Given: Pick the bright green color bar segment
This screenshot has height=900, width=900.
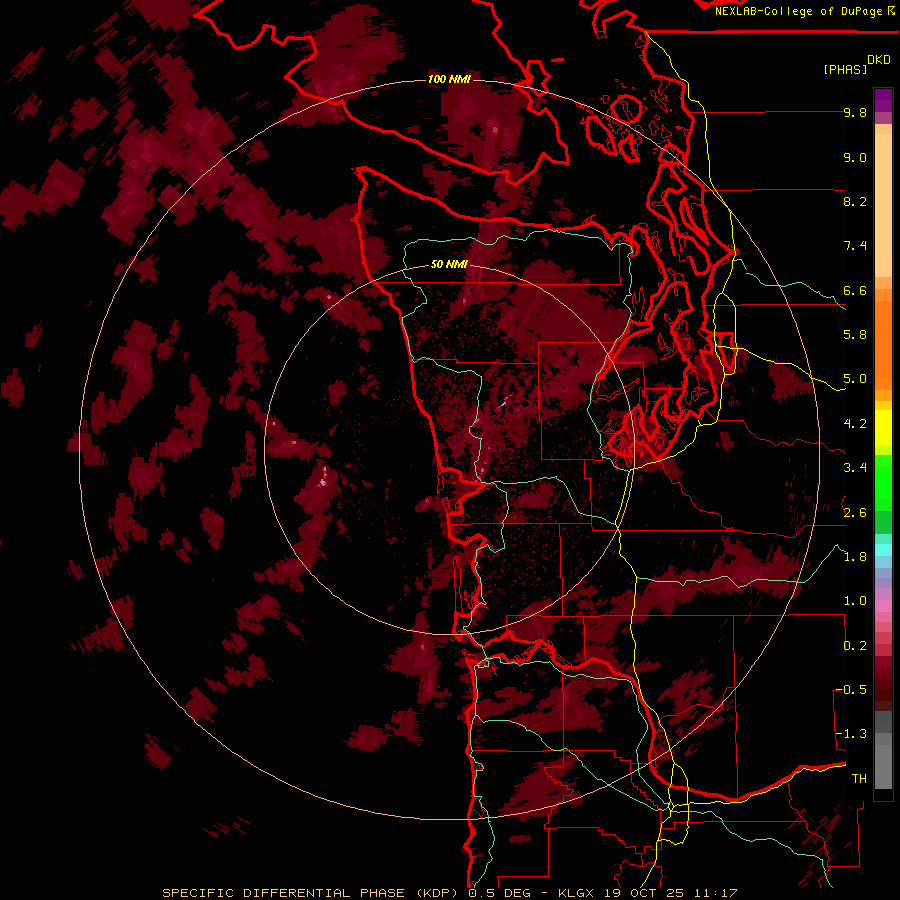Looking at the screenshot, I should 883,482.
